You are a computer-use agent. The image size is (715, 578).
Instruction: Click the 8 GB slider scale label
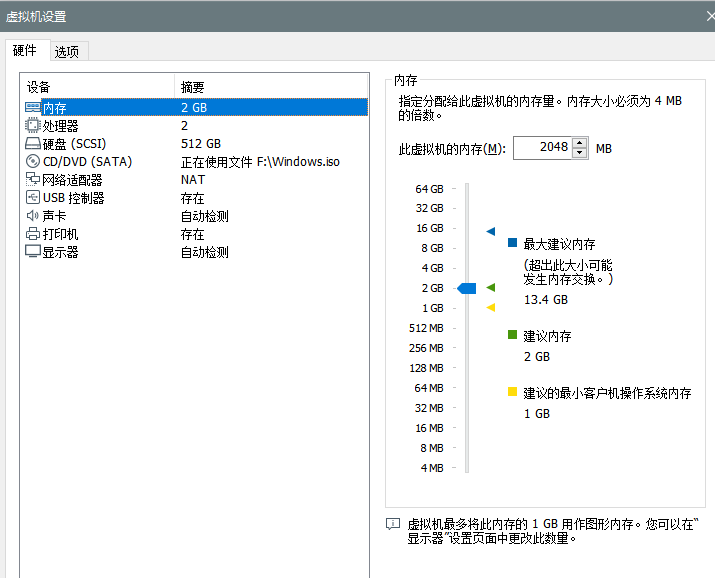click(433, 248)
